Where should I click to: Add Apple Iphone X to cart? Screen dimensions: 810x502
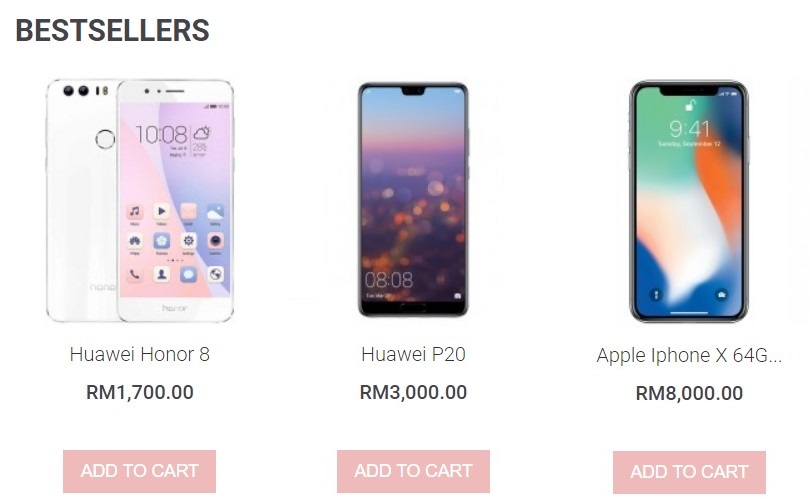pos(689,472)
